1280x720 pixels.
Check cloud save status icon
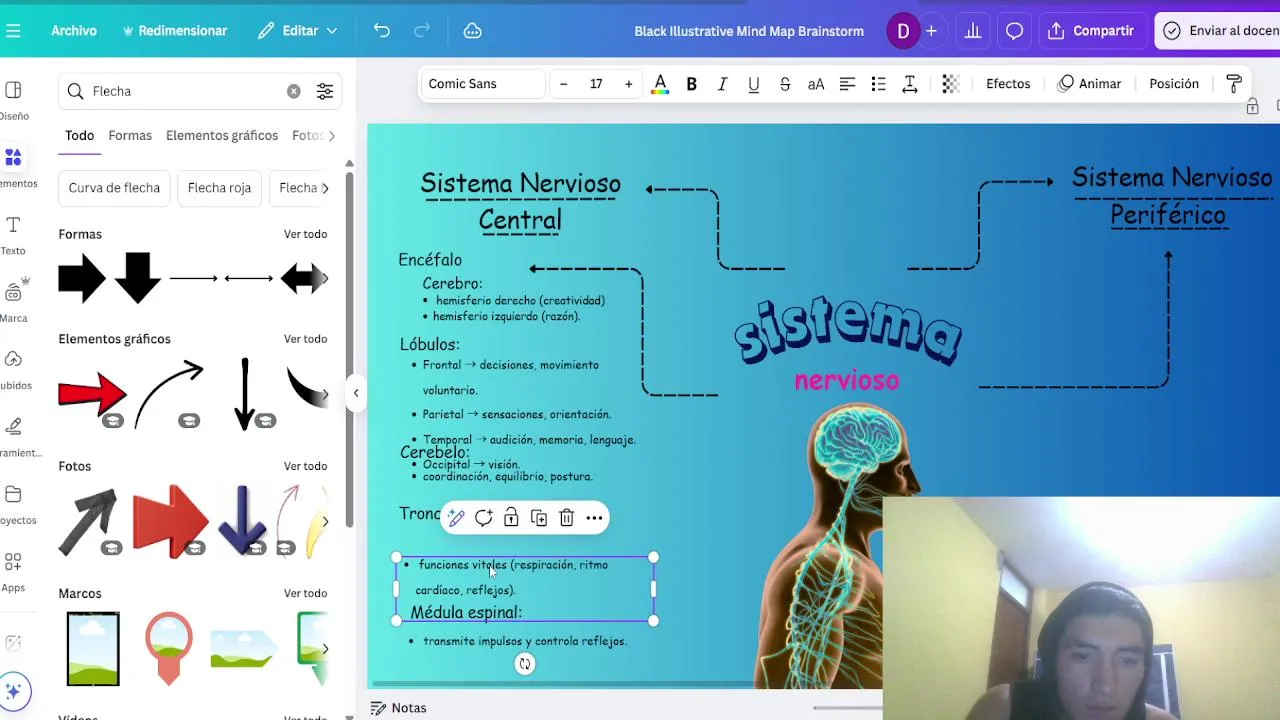(x=473, y=31)
